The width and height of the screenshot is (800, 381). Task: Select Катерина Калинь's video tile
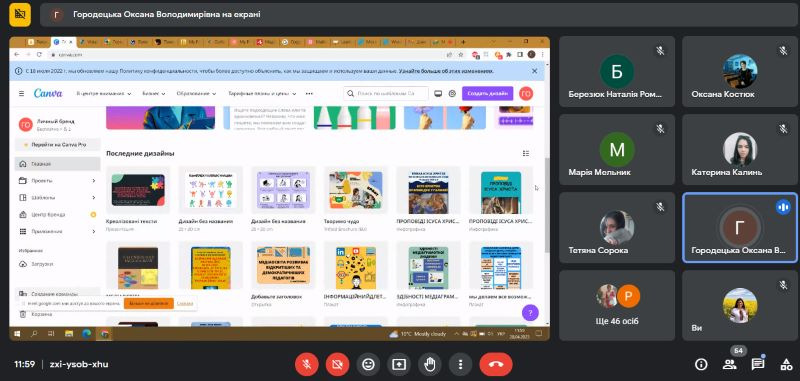pyautogui.click(x=740, y=149)
